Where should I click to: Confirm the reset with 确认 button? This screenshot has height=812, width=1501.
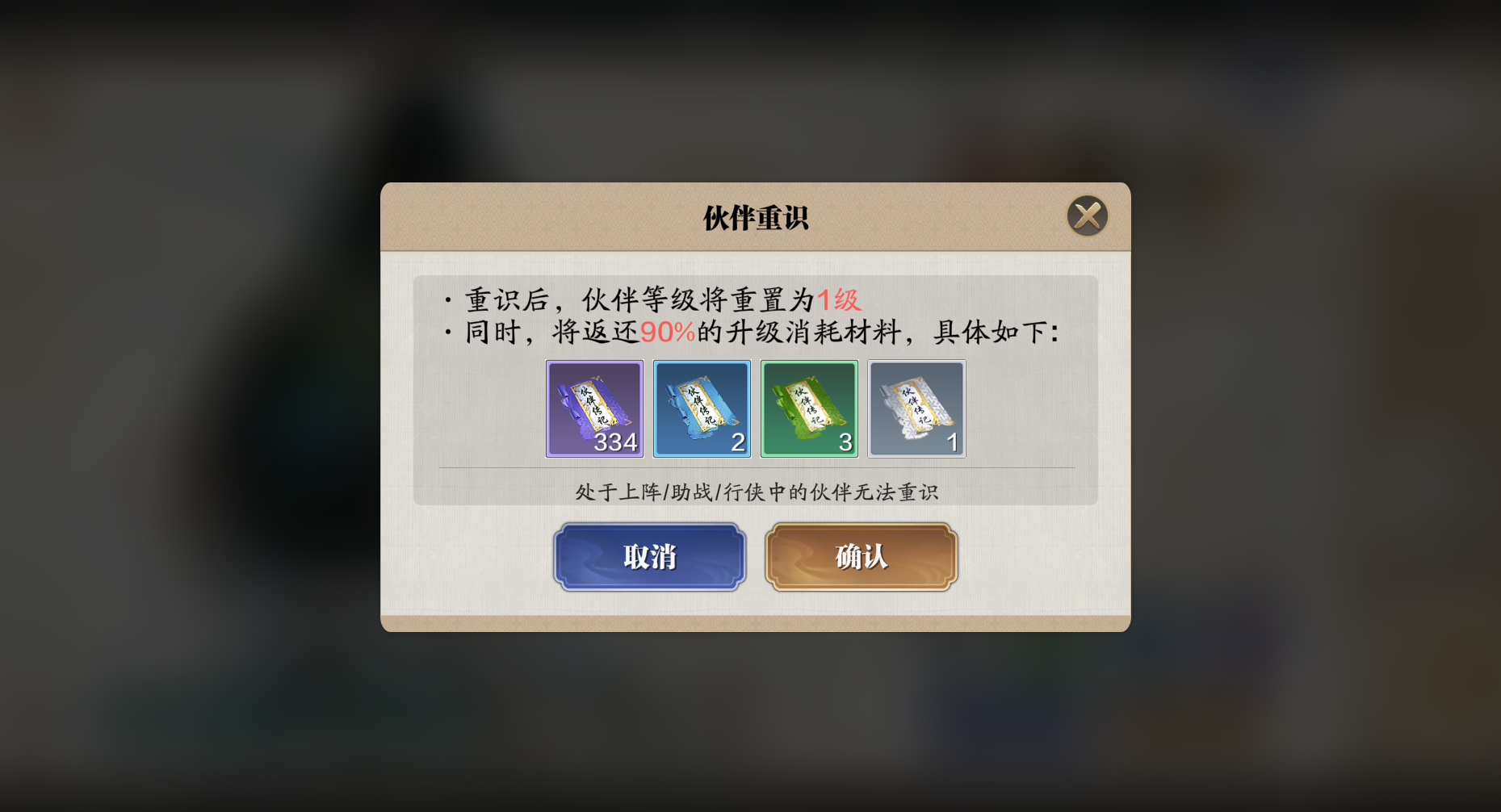(862, 557)
